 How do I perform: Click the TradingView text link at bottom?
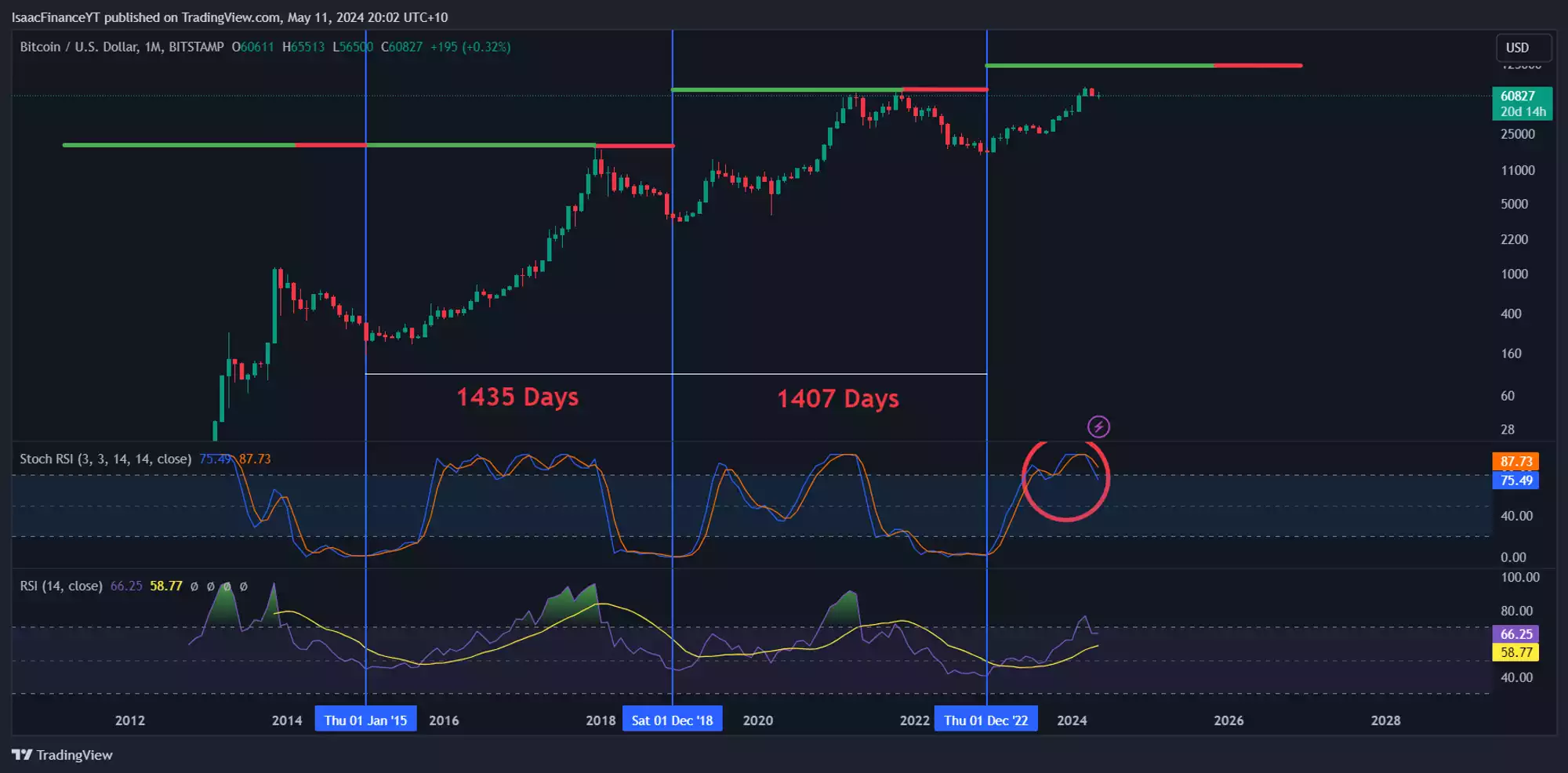(74, 755)
